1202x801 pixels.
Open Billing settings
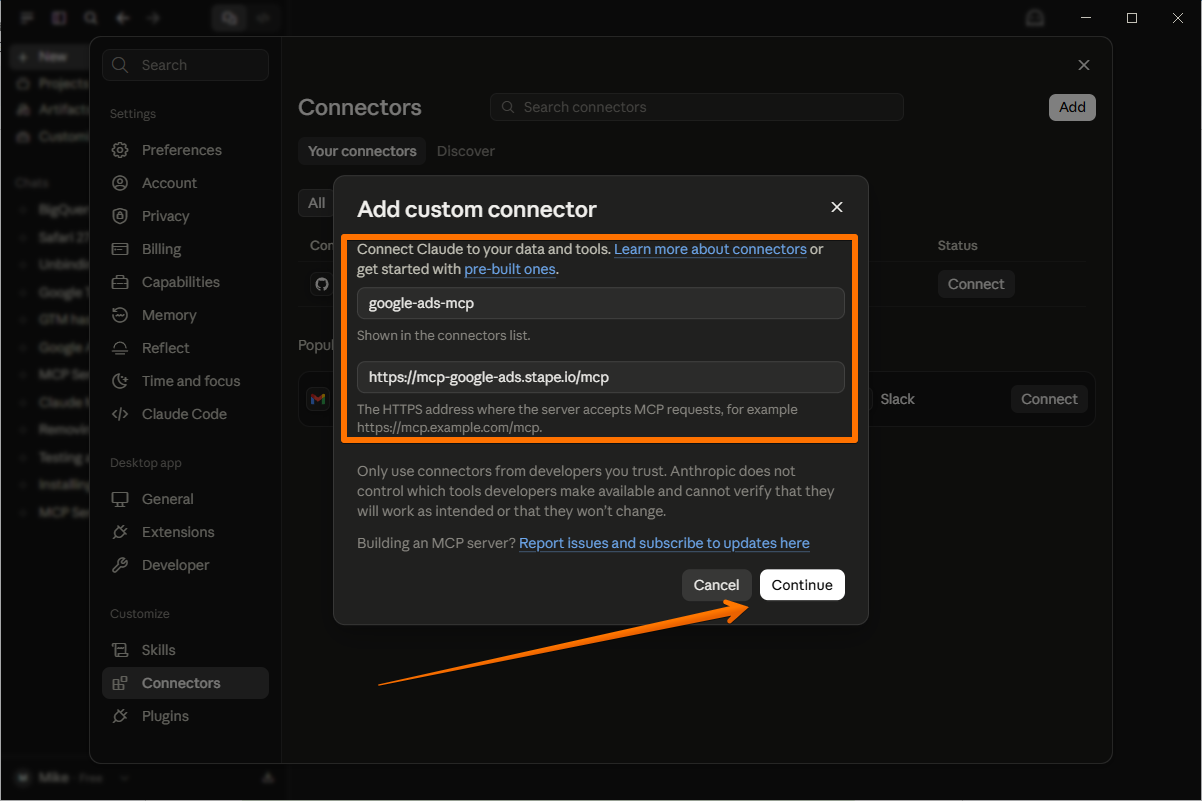pos(185,249)
